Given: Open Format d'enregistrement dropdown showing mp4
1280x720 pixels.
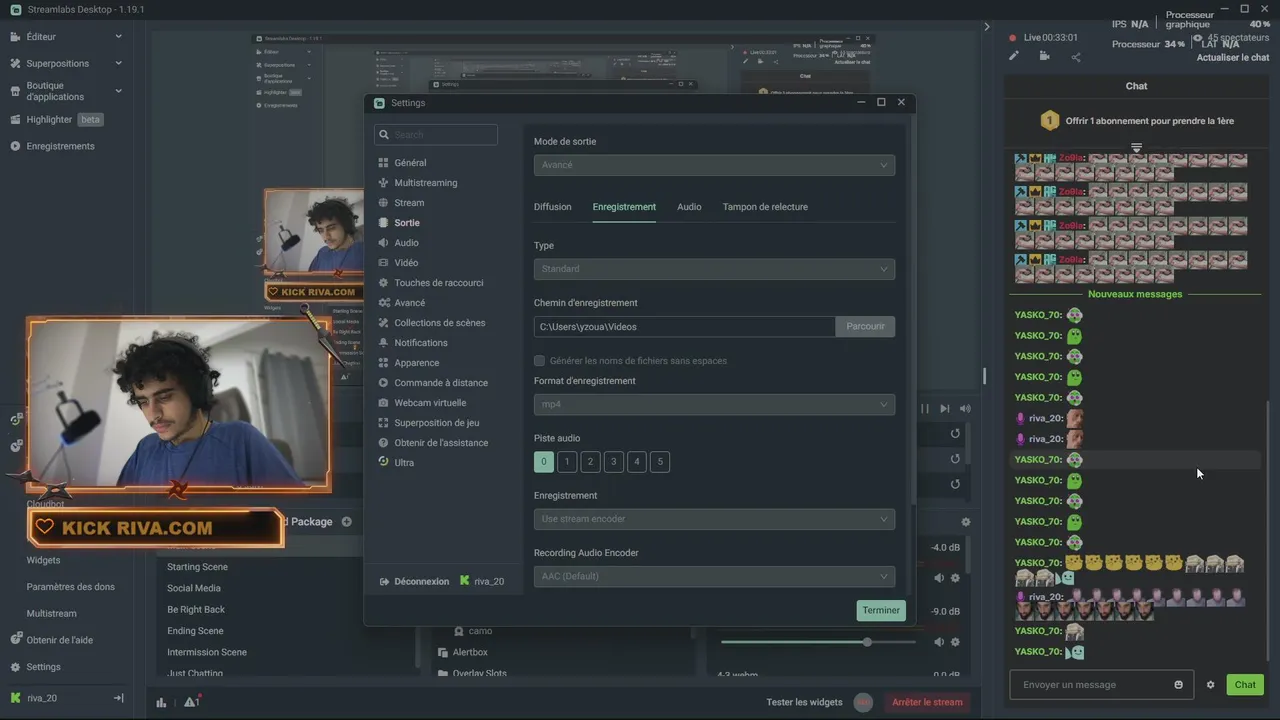Looking at the screenshot, I should tap(714, 405).
